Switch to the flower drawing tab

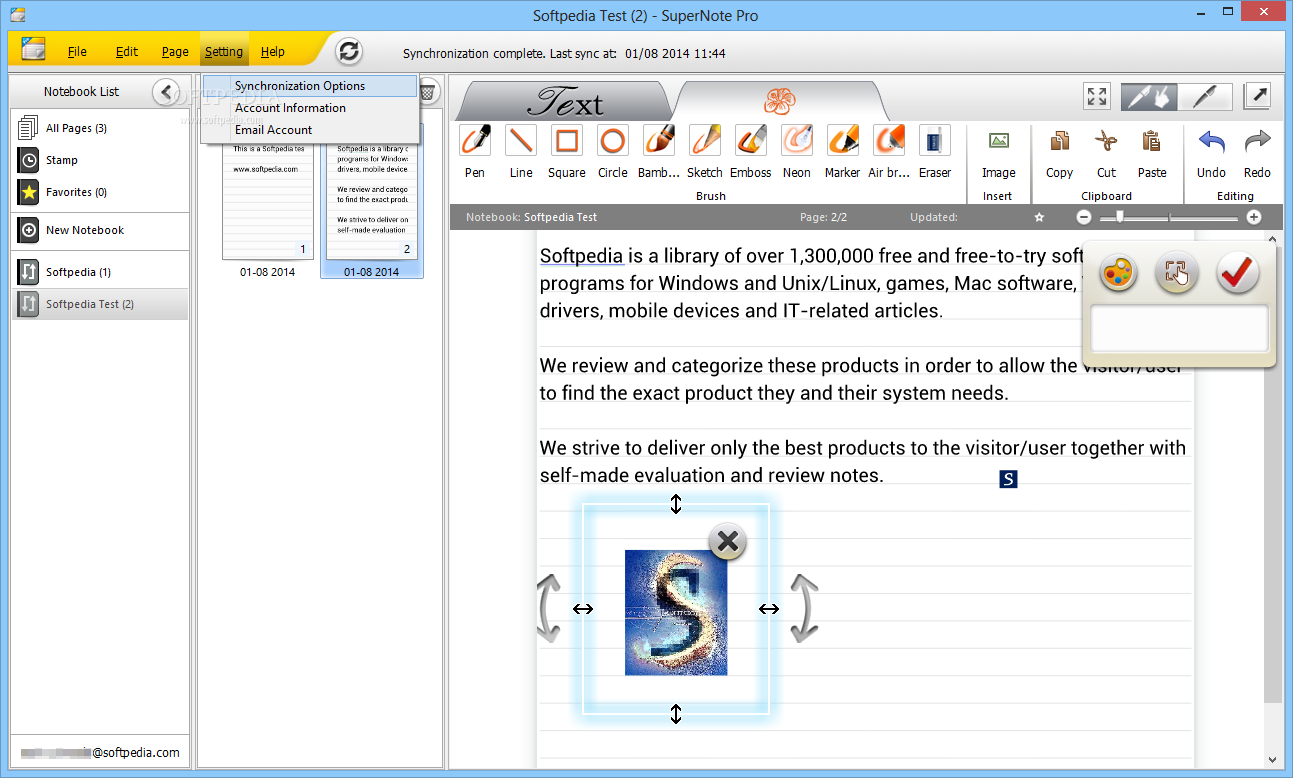(x=779, y=101)
